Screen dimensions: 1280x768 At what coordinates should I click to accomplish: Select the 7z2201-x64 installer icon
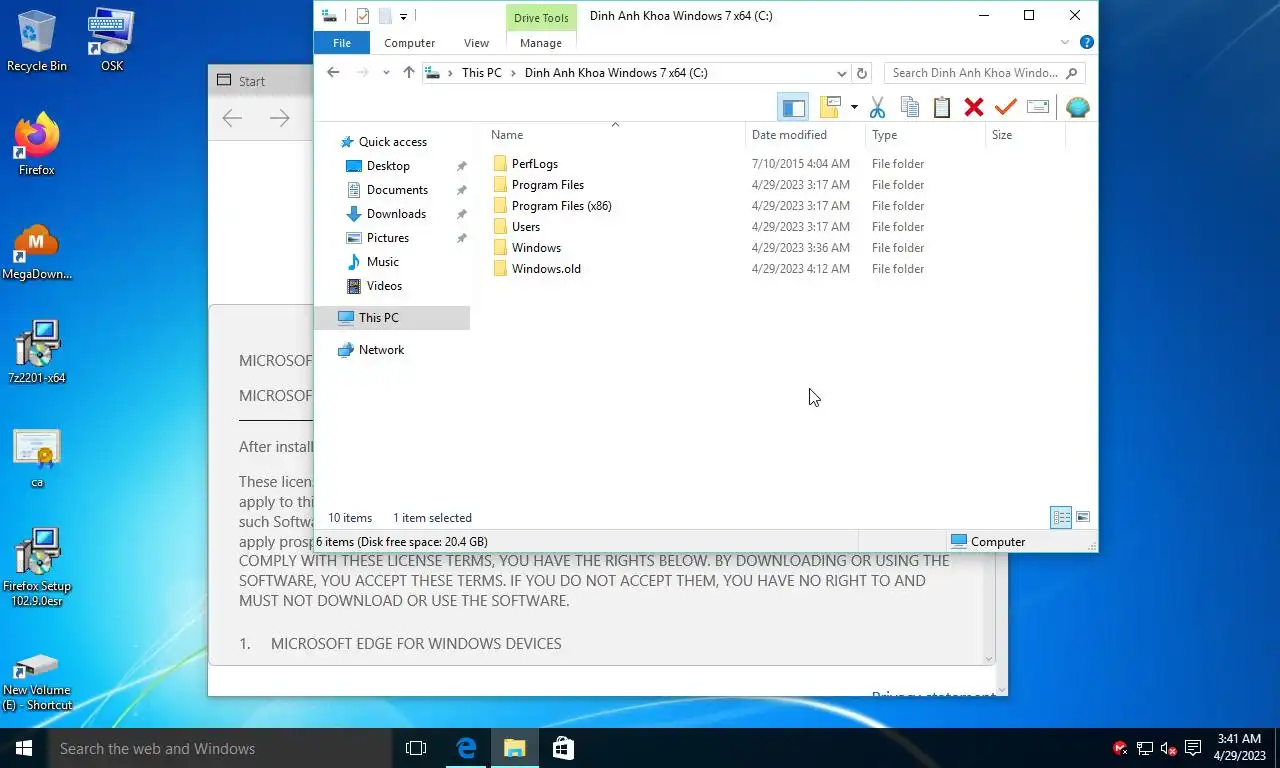(x=37, y=352)
